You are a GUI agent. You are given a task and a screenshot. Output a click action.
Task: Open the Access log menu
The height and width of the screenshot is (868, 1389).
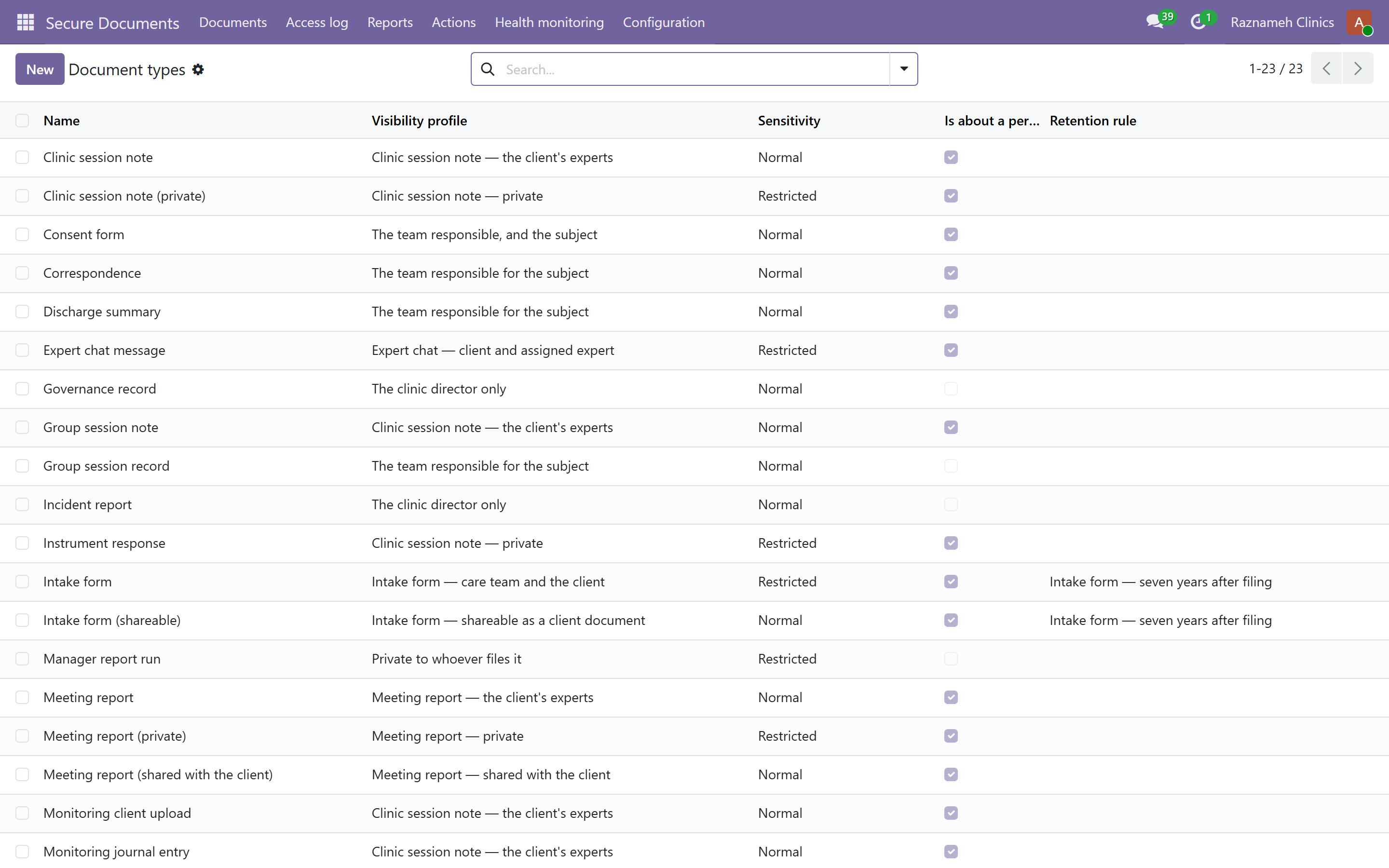(317, 22)
